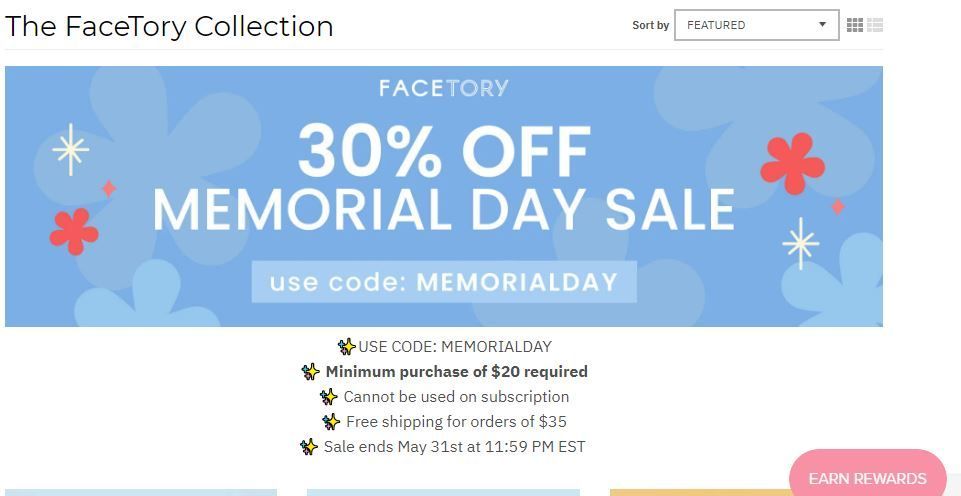Switch to list view layout
The image size is (961, 496).
pyautogui.click(x=875, y=25)
